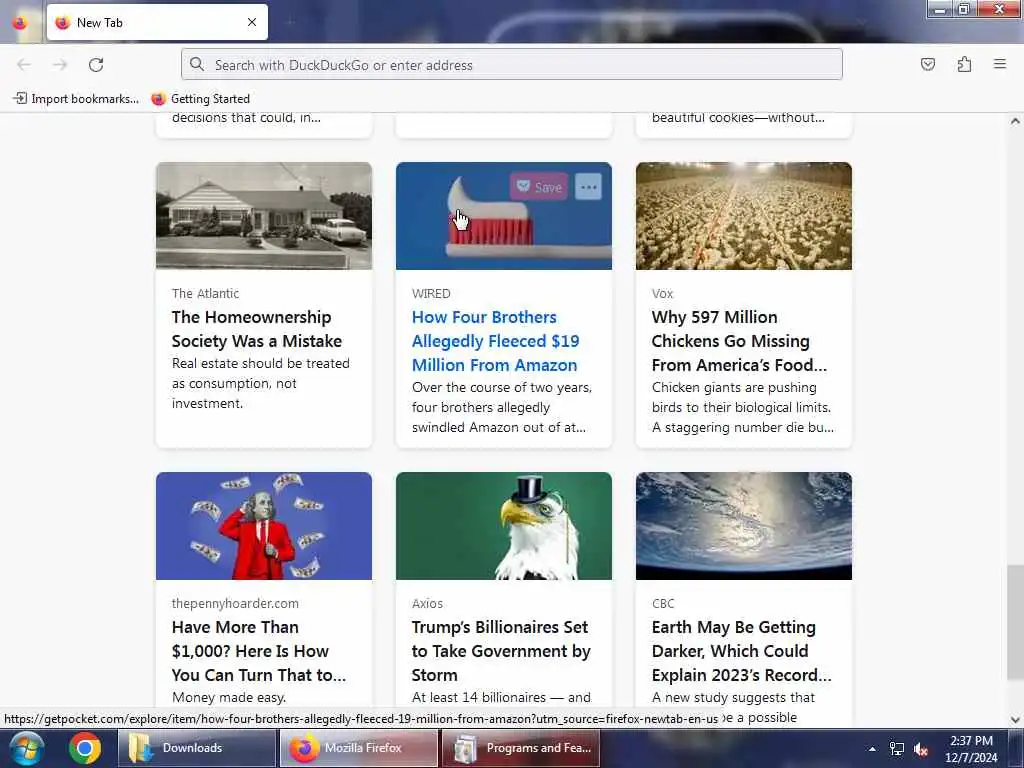Switch to Downloads taskbar window
Screen dimensions: 1024x768
[x=197, y=748]
